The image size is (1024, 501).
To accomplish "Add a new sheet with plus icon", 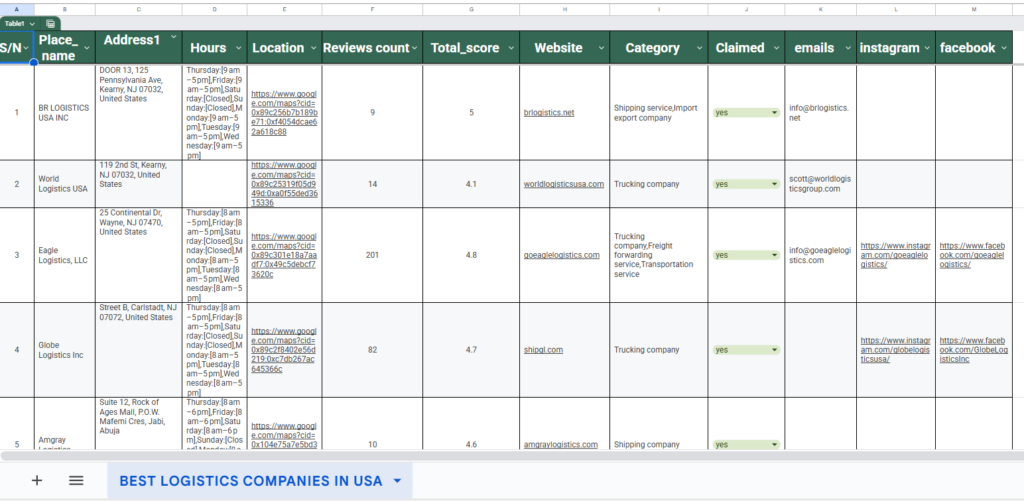I will click(x=37, y=481).
